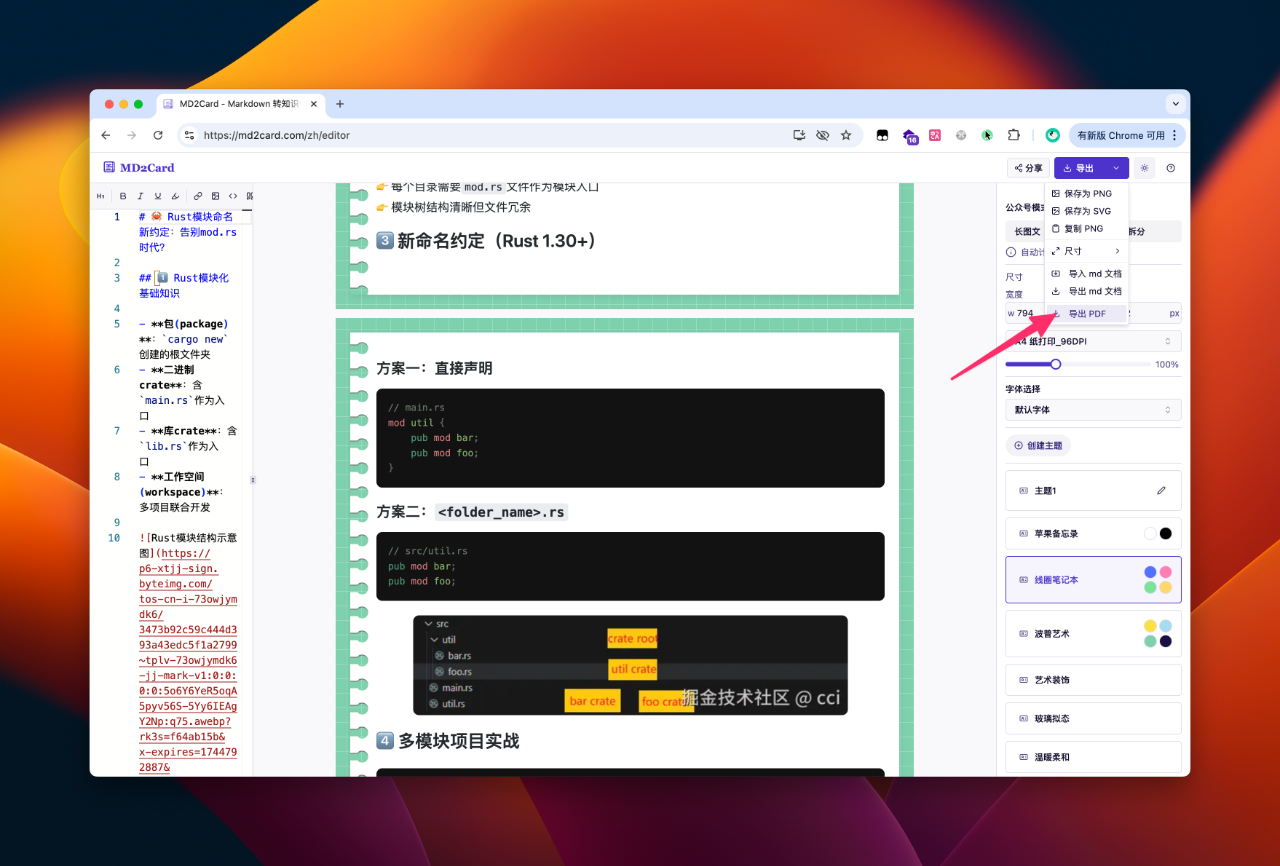The image size is (1280, 866).
Task: Open the 默认字体 font dropdown
Action: [x=1093, y=410]
